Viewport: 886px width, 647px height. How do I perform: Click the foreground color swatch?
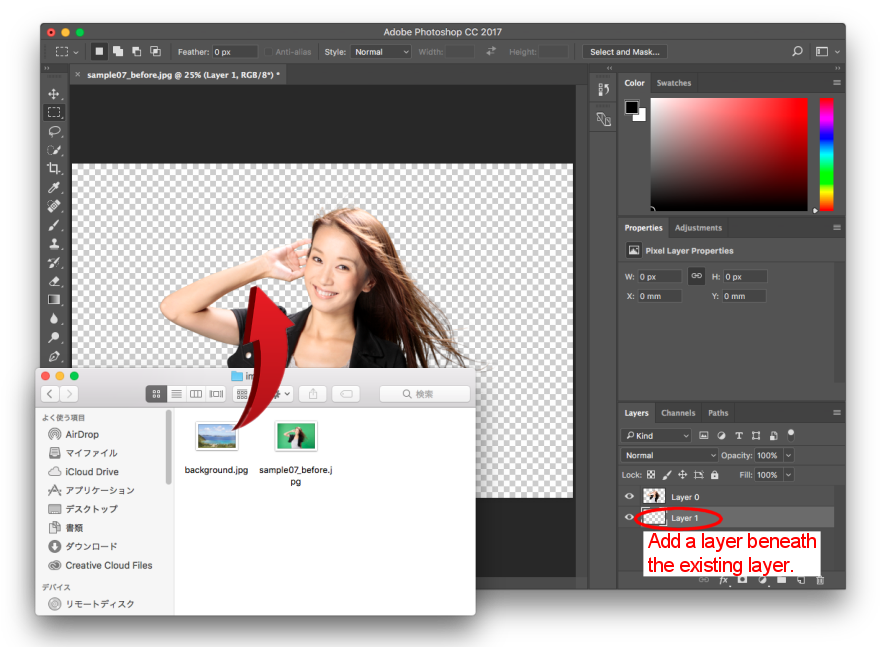pyautogui.click(x=631, y=106)
